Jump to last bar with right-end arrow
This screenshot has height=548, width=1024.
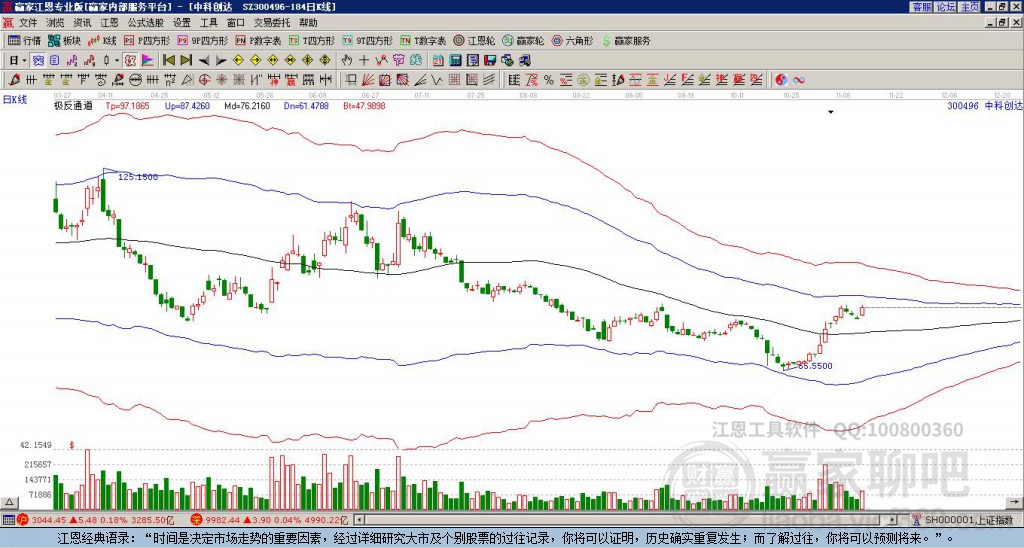tap(186, 61)
